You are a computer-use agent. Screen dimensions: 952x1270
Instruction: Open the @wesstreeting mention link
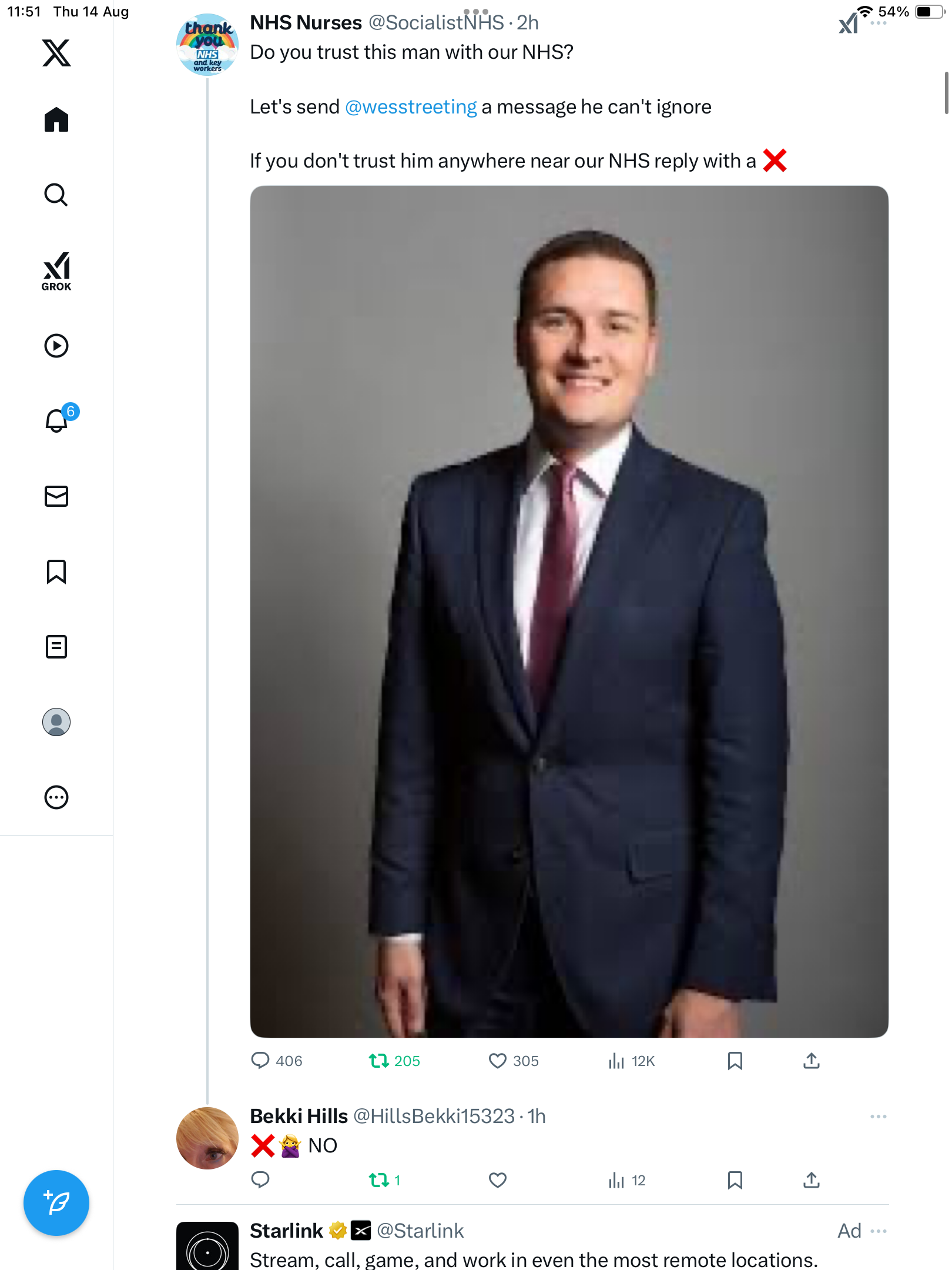411,107
